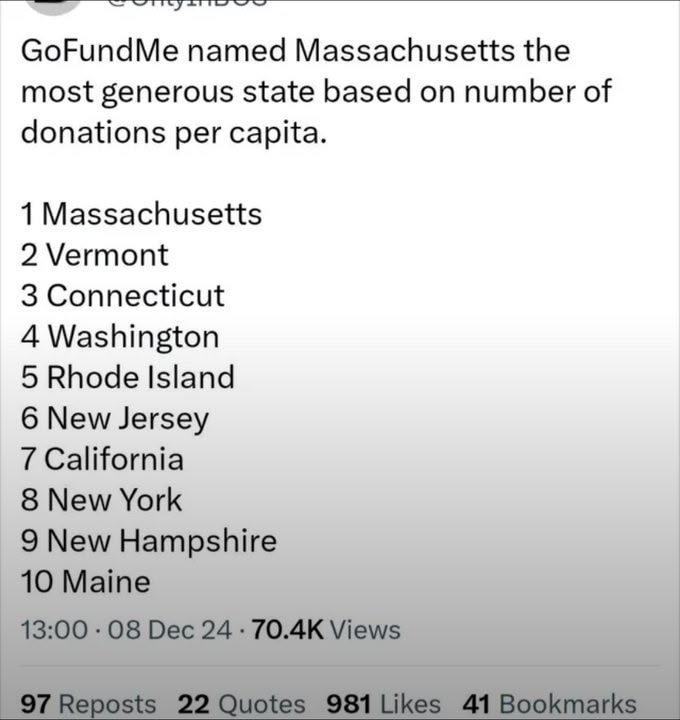View the 70.4K Views count
680x720 pixels.
(326, 630)
